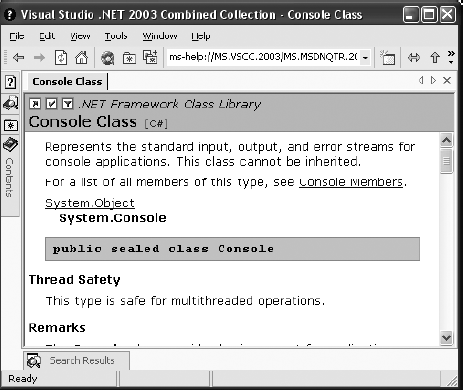Open the Search sidebar icon

(10, 104)
